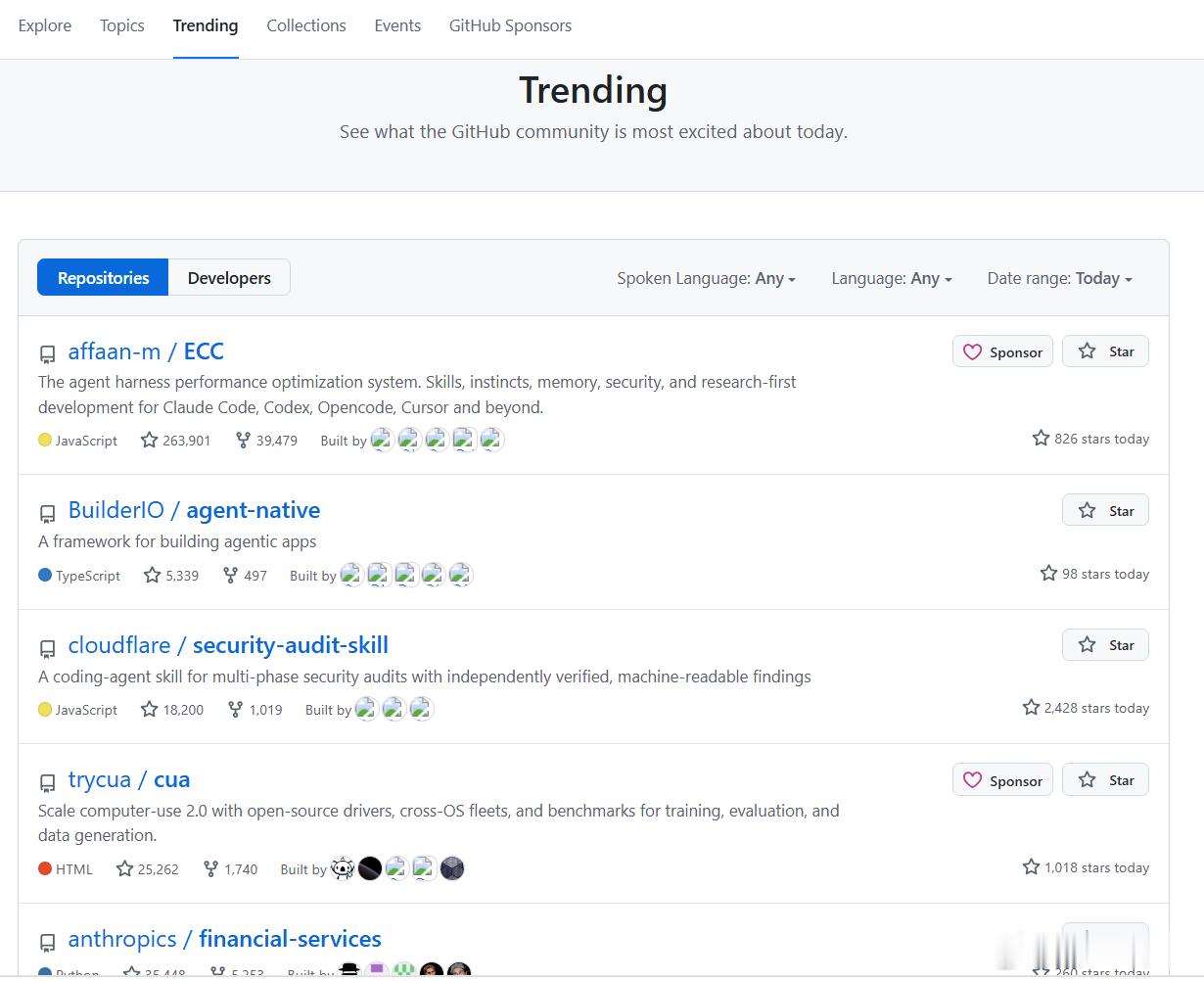
Task: Open the affaan-m / ECC repository
Action: point(146,351)
